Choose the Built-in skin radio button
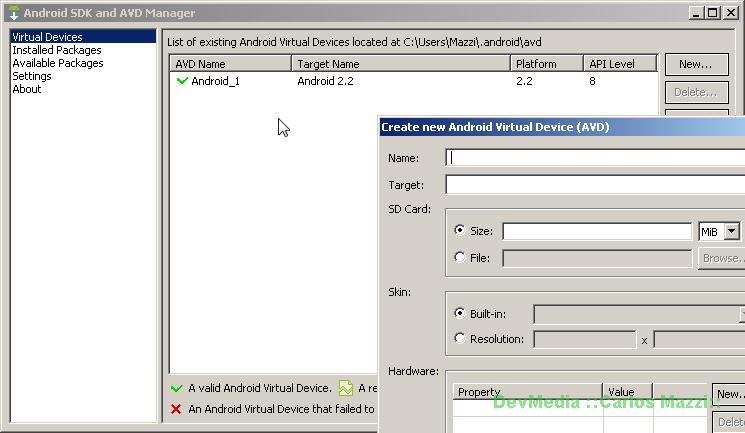Viewport: 745px width, 433px height. click(x=460, y=313)
